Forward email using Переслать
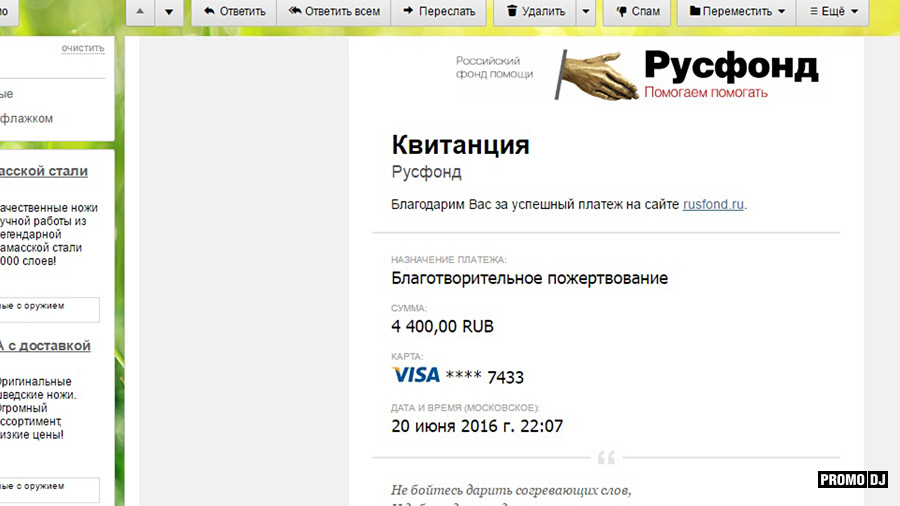 [439, 11]
